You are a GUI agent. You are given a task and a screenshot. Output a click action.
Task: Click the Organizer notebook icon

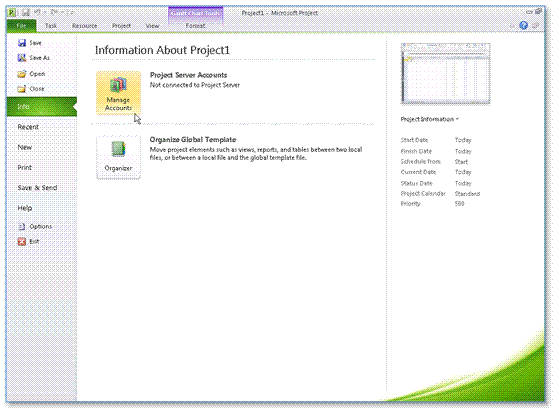point(118,149)
